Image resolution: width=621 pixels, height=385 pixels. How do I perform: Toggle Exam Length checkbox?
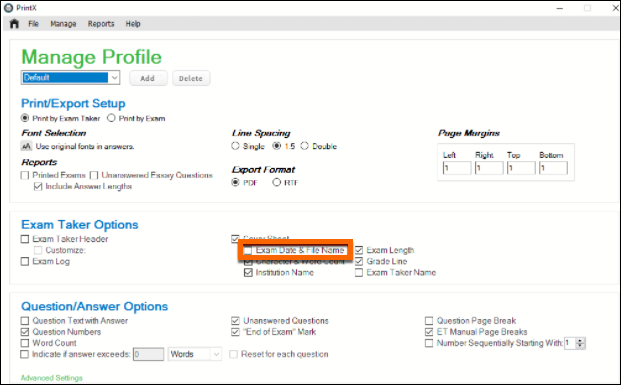[x=359, y=250]
